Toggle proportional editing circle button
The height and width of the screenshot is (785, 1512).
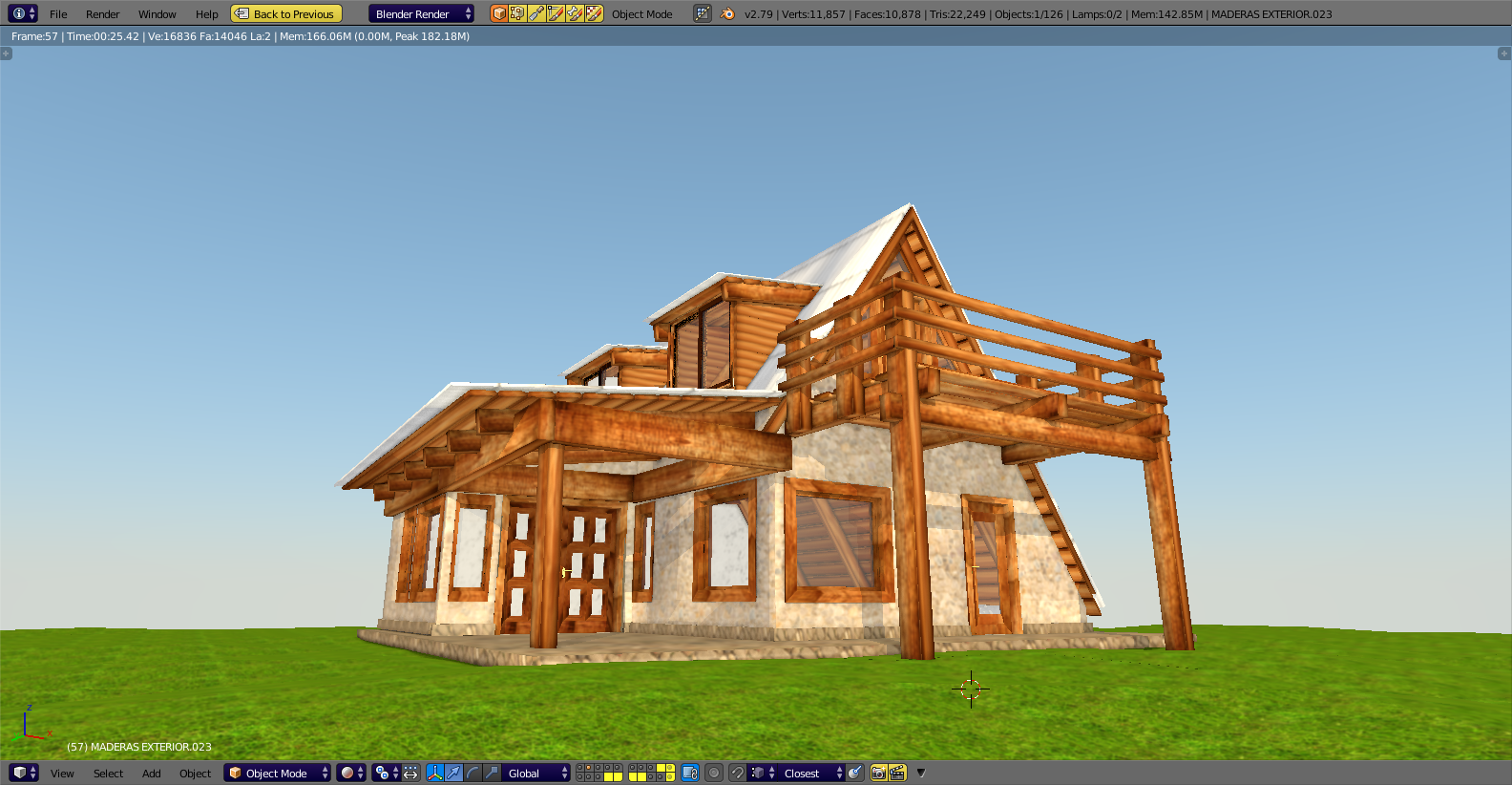point(714,773)
